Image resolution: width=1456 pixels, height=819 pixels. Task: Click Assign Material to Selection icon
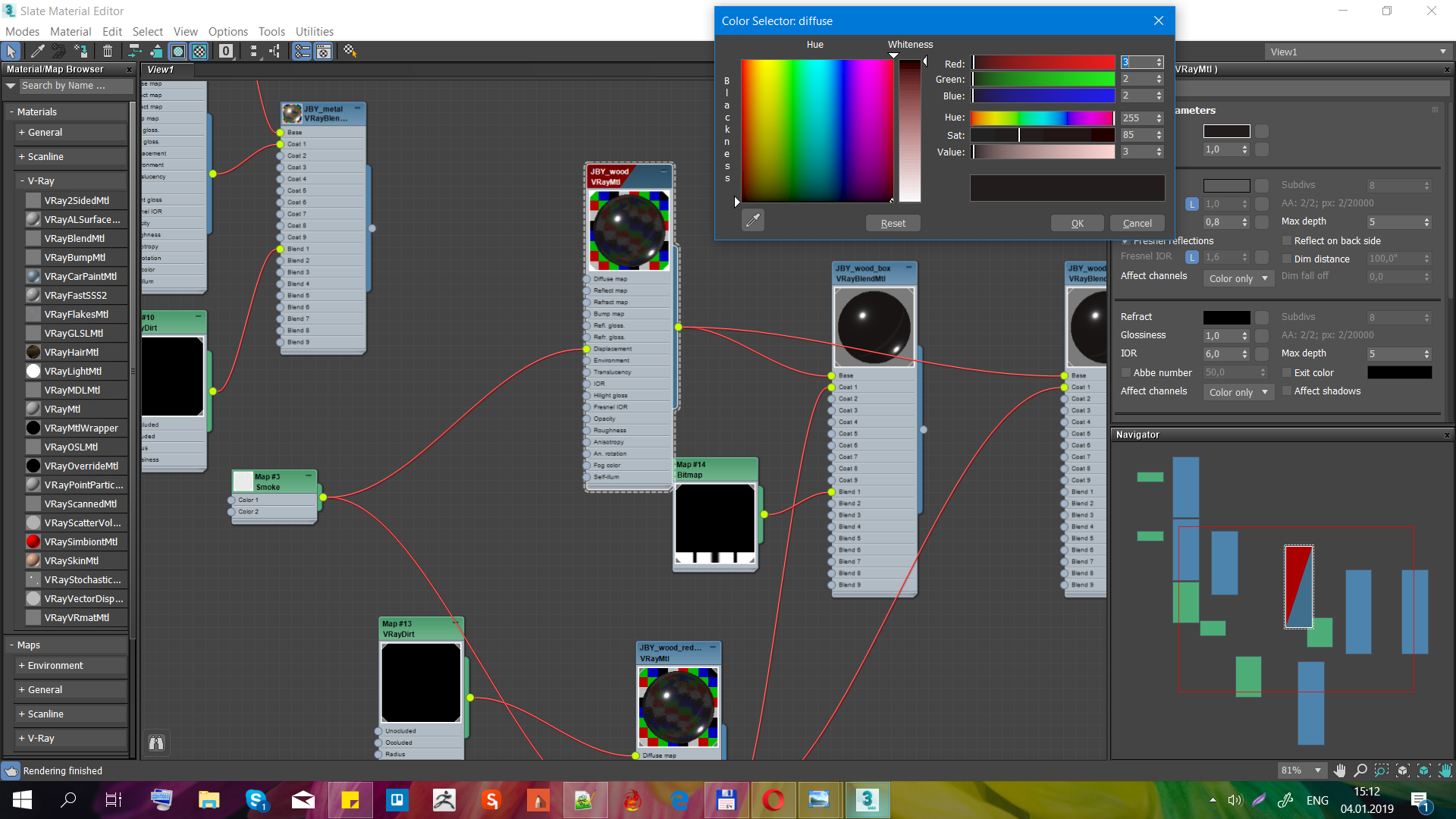click(81, 51)
